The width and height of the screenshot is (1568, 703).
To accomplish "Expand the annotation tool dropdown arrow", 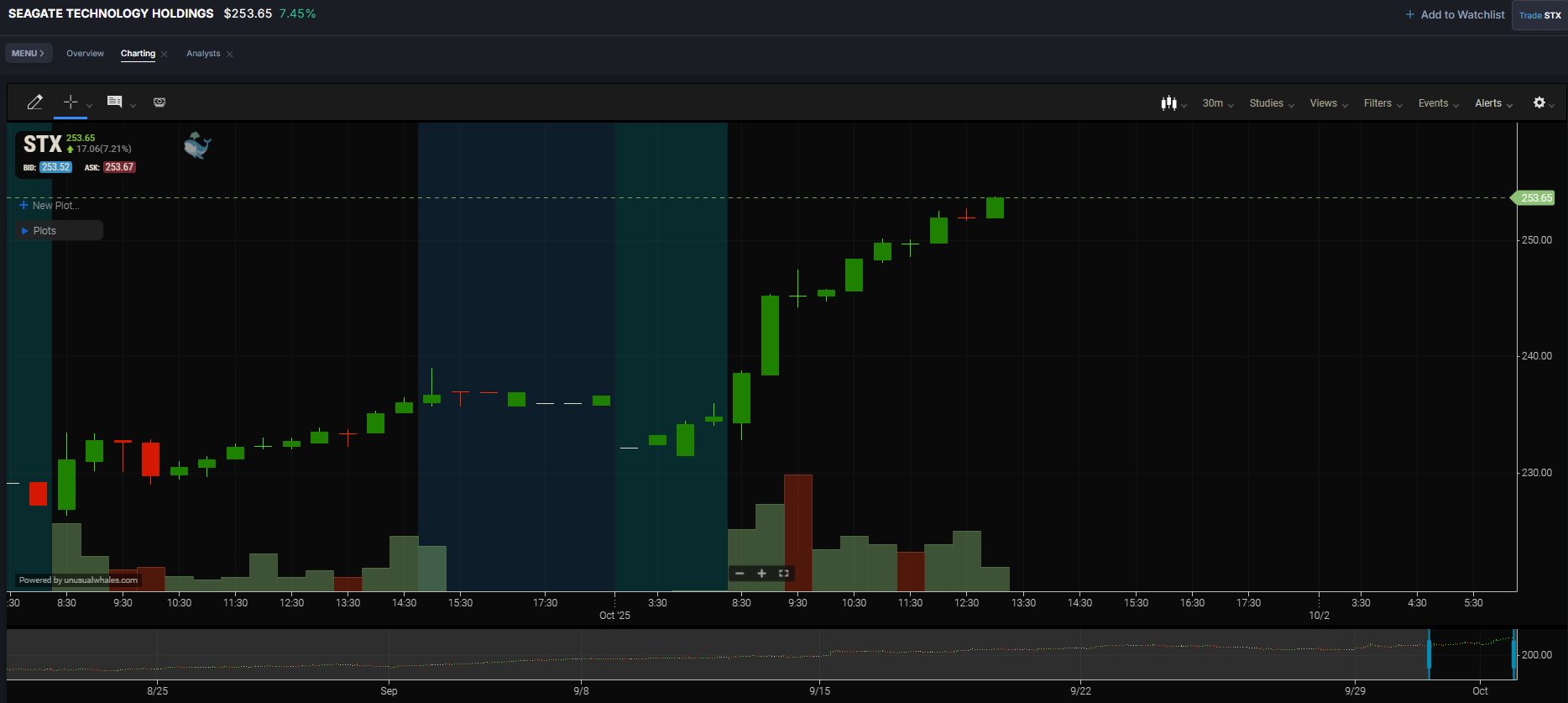I will tap(133, 106).
